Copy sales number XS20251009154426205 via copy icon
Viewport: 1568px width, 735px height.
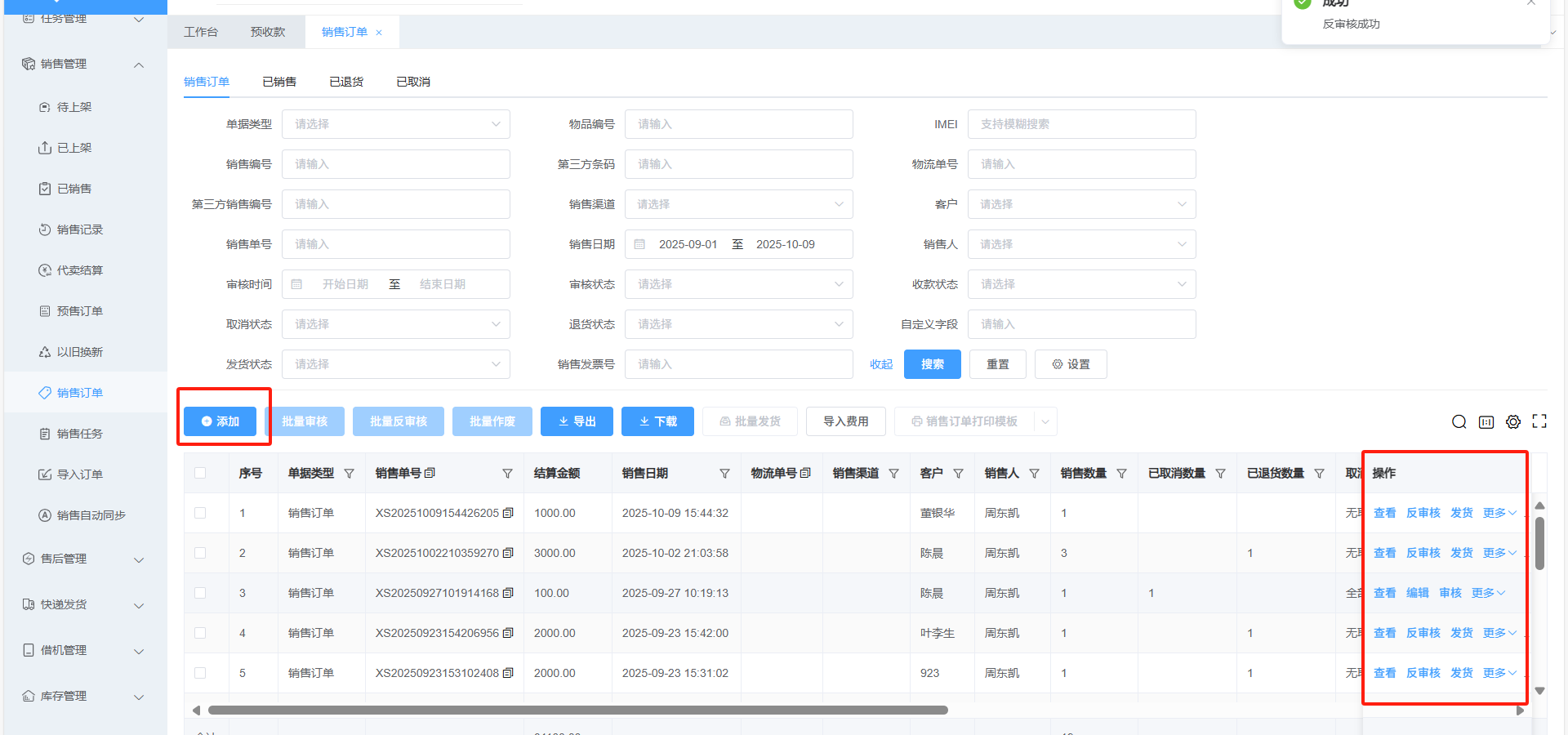click(x=508, y=513)
